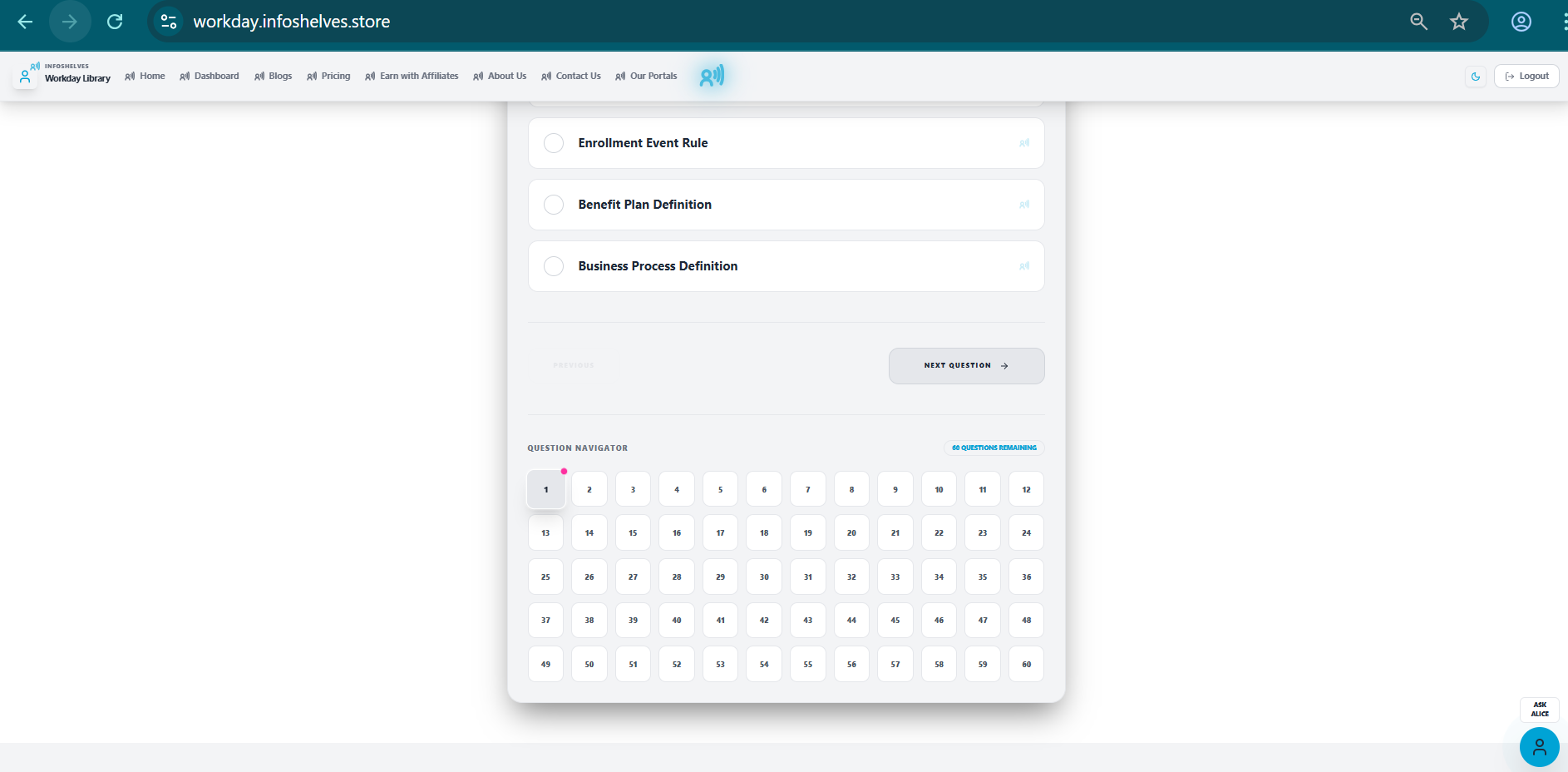The width and height of the screenshot is (1568, 772).
Task: Open the floating profile assistant icon bottom right
Action: pos(1539,747)
